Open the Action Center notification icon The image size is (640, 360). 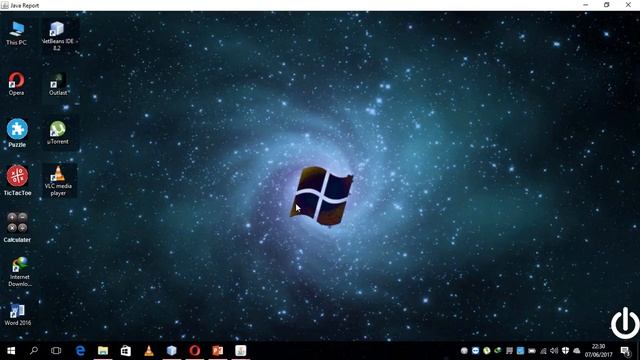(626, 351)
